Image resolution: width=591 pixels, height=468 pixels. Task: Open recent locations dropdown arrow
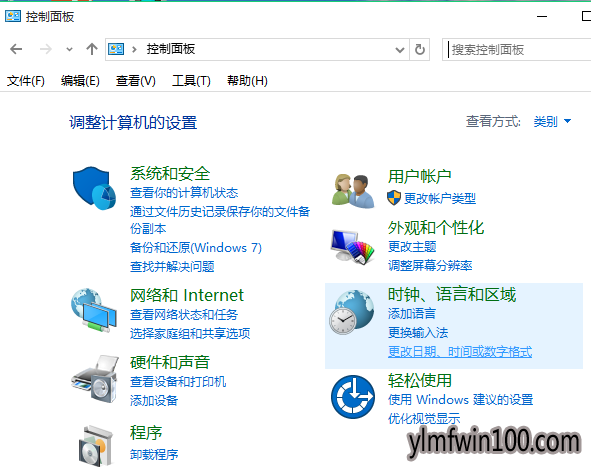(x=69, y=49)
